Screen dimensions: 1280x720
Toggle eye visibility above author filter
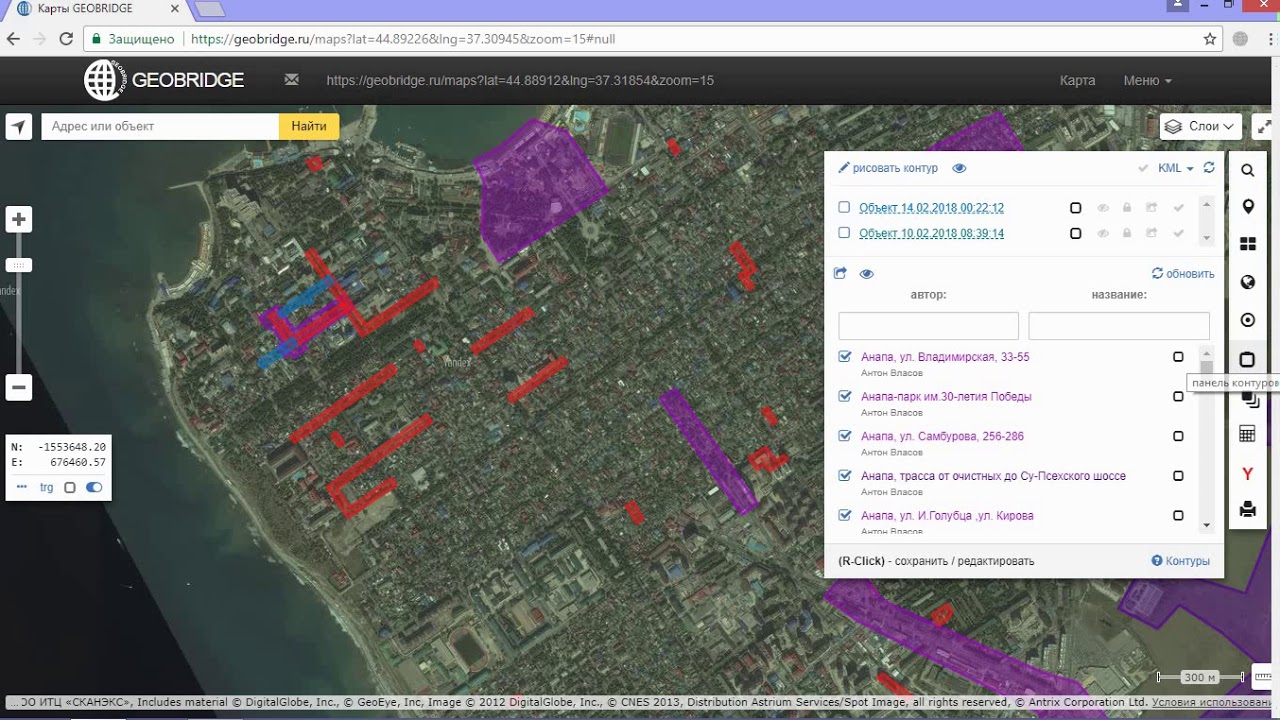tap(866, 273)
